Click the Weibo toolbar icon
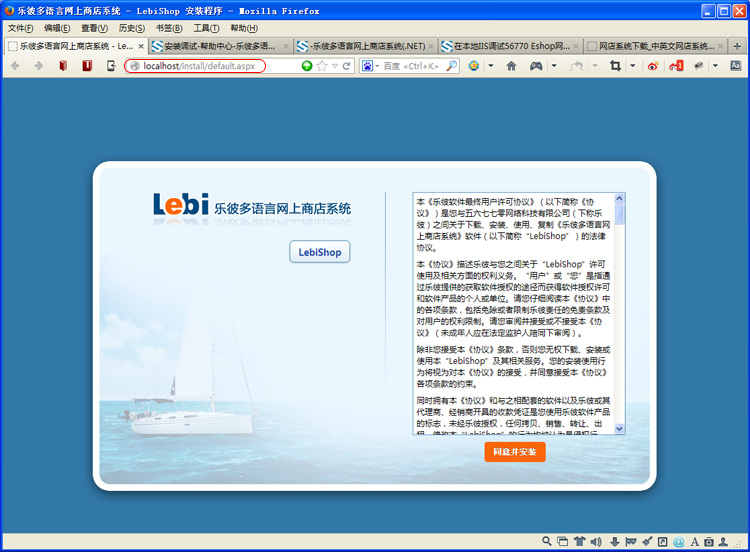750x552 pixels. pyautogui.click(x=652, y=66)
